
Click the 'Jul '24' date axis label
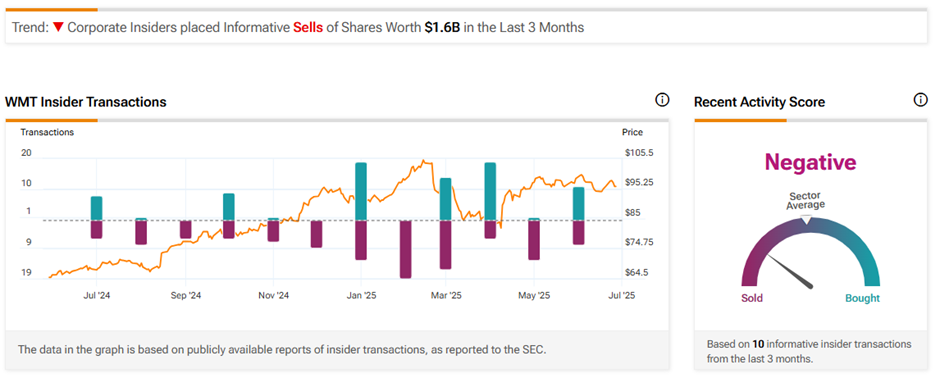[x=97, y=295]
